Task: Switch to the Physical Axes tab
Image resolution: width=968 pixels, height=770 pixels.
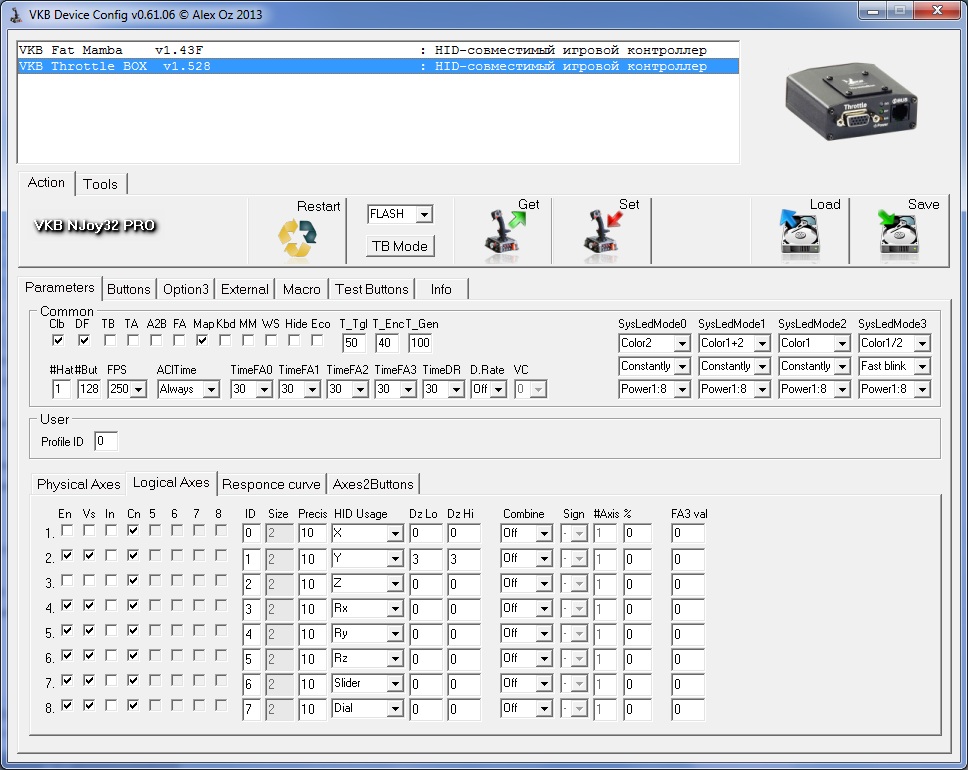Action: [78, 484]
